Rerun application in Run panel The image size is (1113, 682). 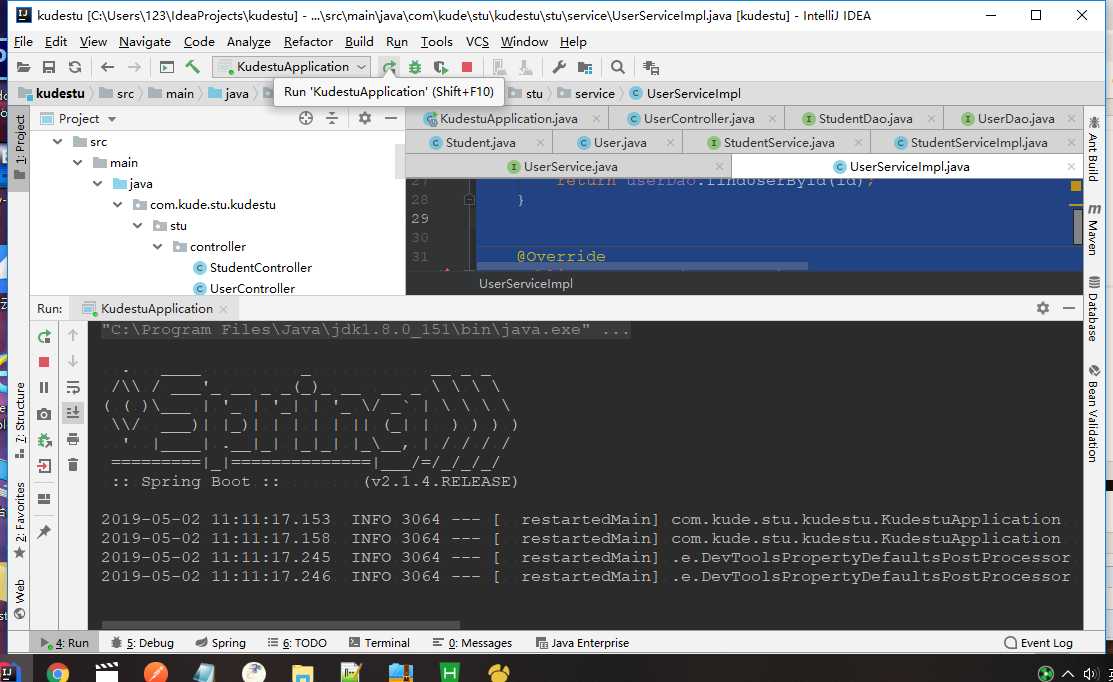pyautogui.click(x=44, y=336)
